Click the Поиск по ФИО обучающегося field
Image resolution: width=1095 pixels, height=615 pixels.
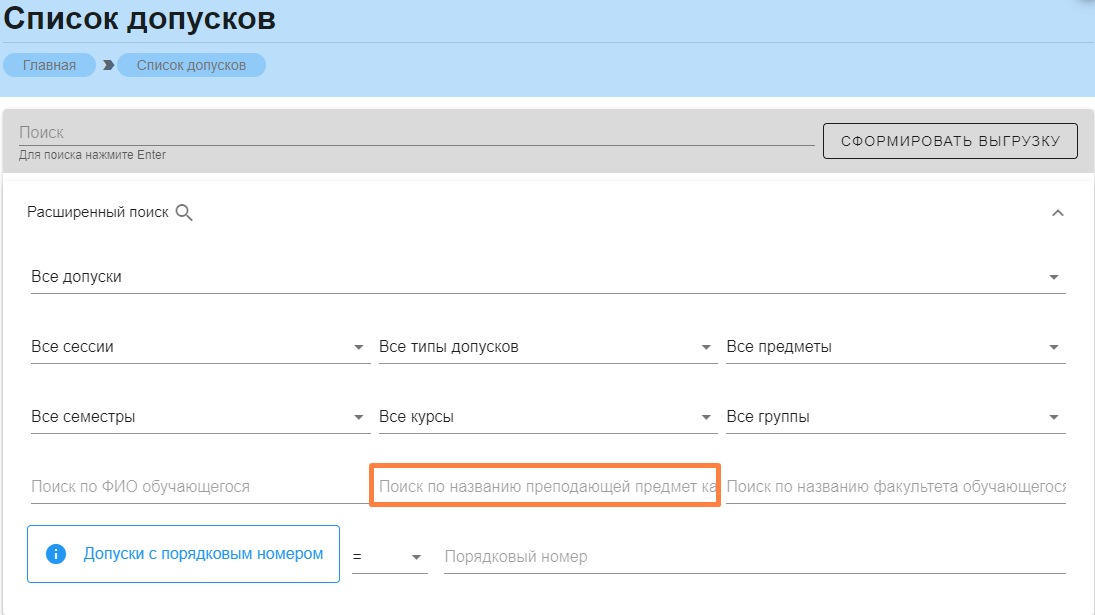[x=198, y=487]
